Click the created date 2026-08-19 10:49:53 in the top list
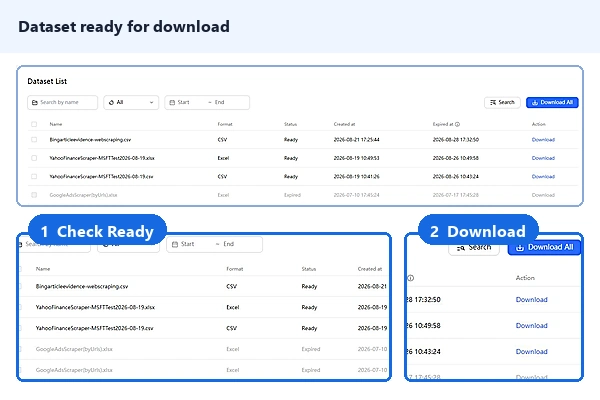 tap(357, 158)
